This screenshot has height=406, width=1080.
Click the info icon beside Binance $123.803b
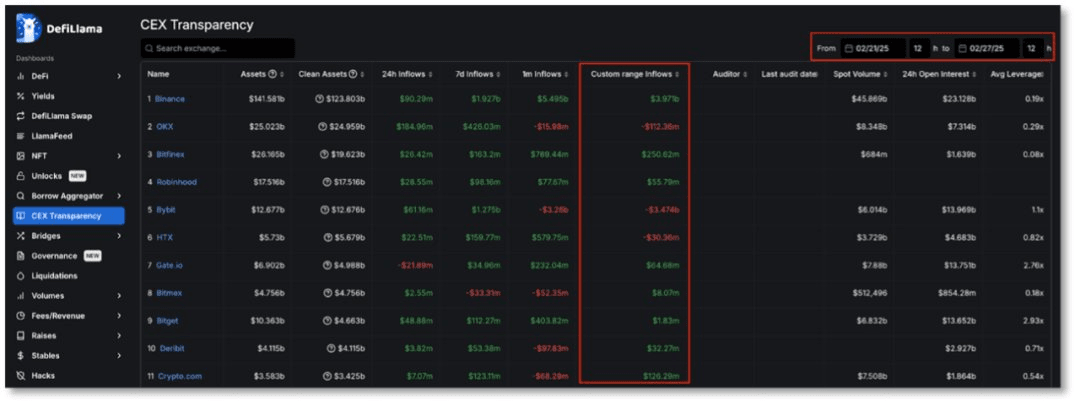[320, 99]
